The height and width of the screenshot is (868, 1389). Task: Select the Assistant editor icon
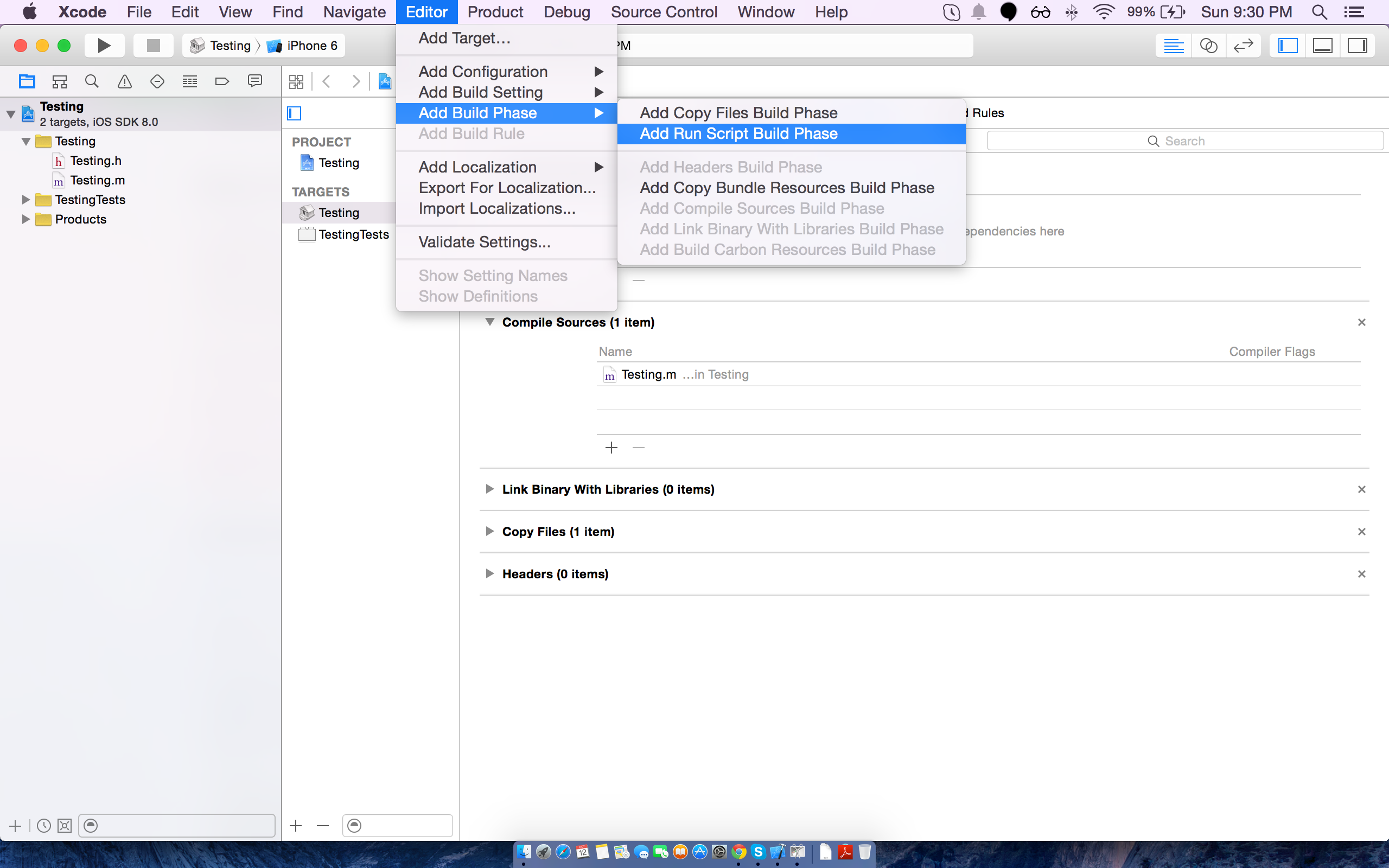pyautogui.click(x=1208, y=46)
